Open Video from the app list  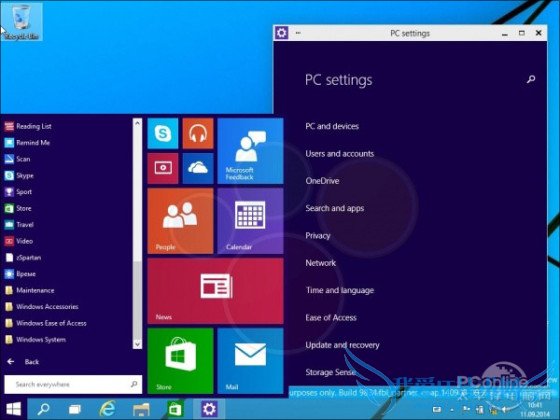pos(19,241)
